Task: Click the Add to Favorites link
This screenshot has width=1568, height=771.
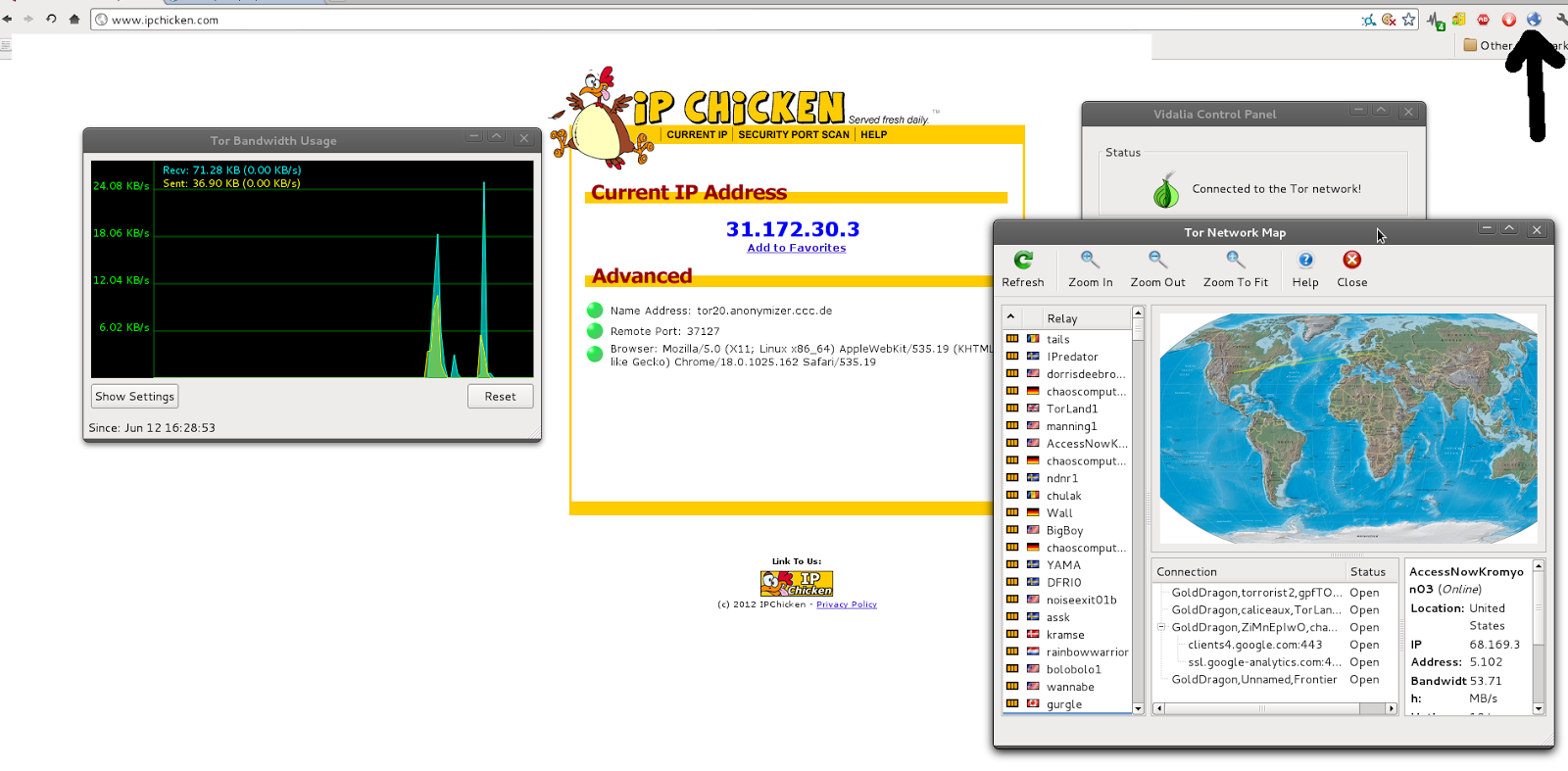Action: (x=797, y=248)
